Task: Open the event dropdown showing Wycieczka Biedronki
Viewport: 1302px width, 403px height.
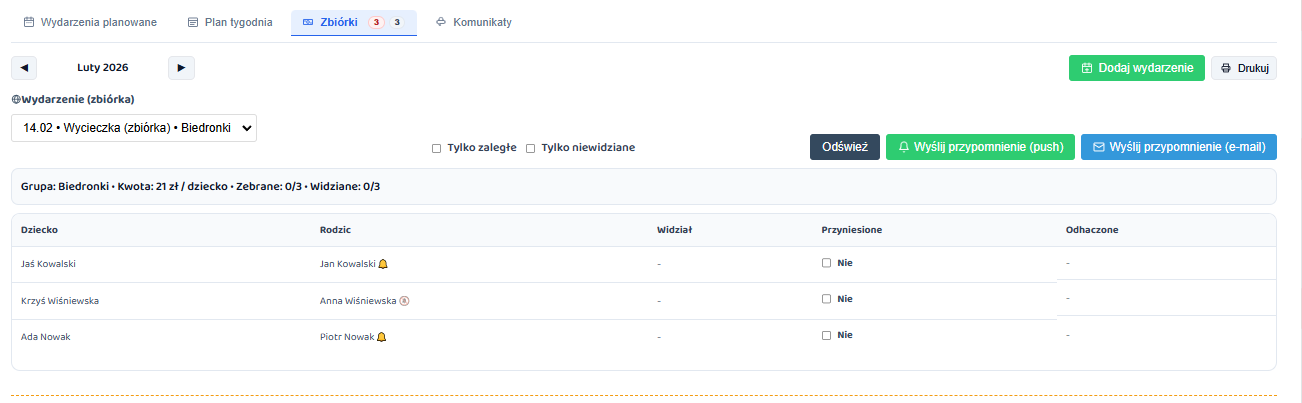Action: [134, 128]
